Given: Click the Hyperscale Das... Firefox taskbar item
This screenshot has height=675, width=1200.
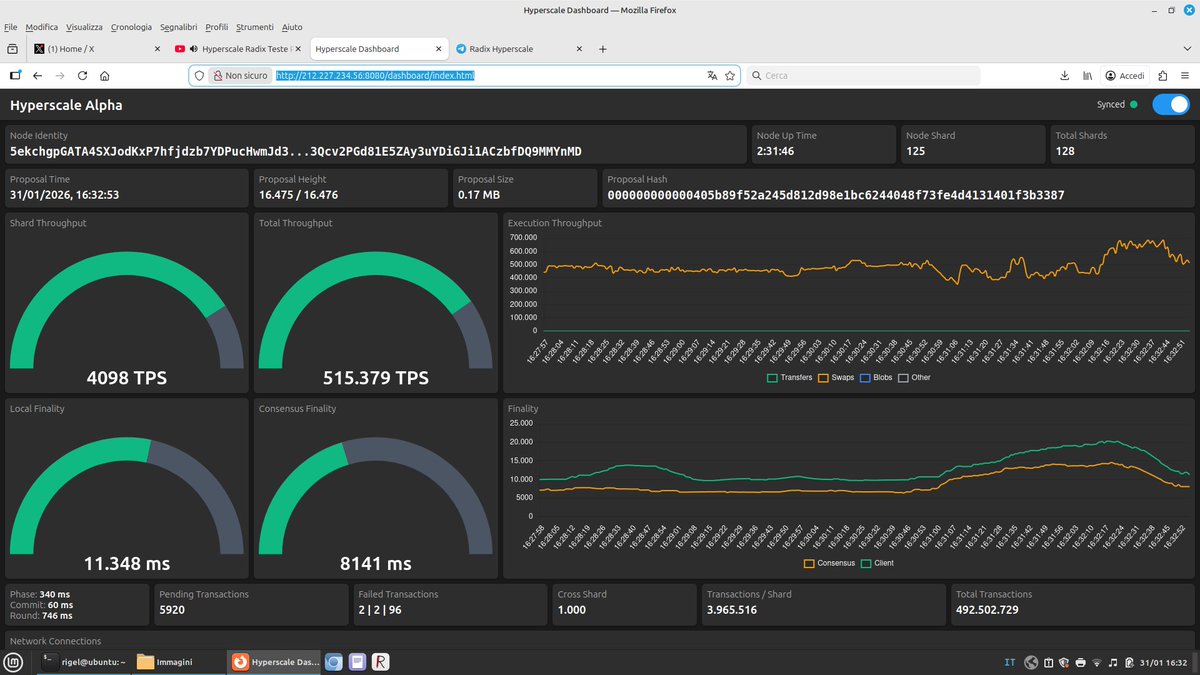Looking at the screenshot, I should [273, 662].
